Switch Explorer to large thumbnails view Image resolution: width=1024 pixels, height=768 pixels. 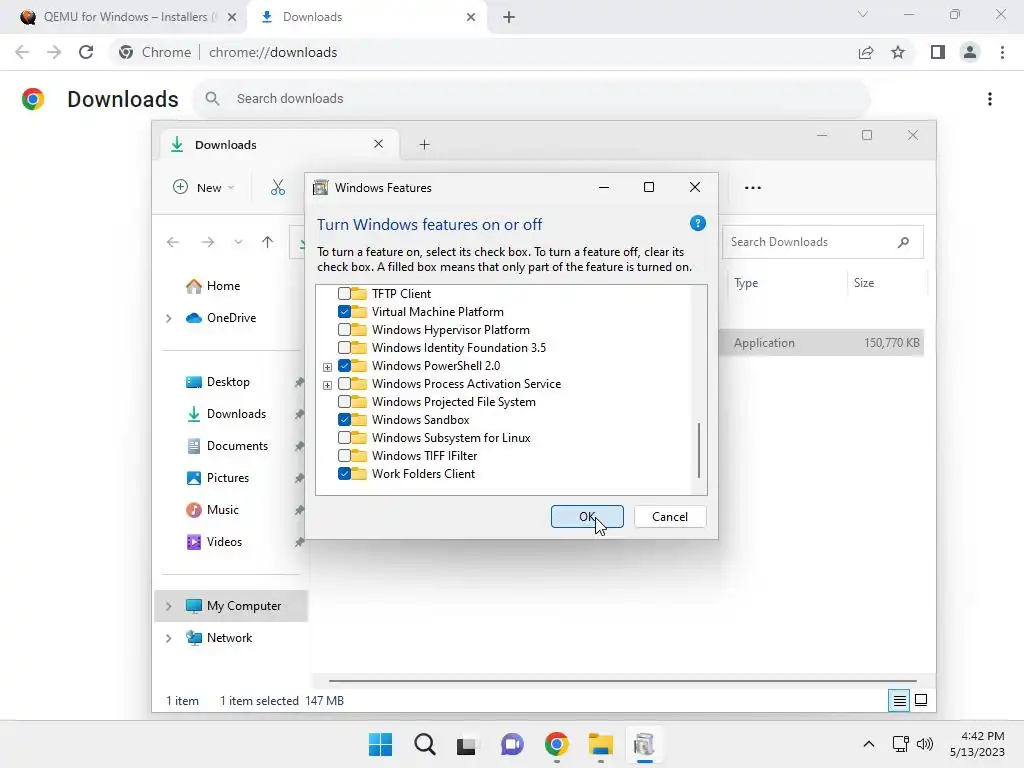coord(921,701)
